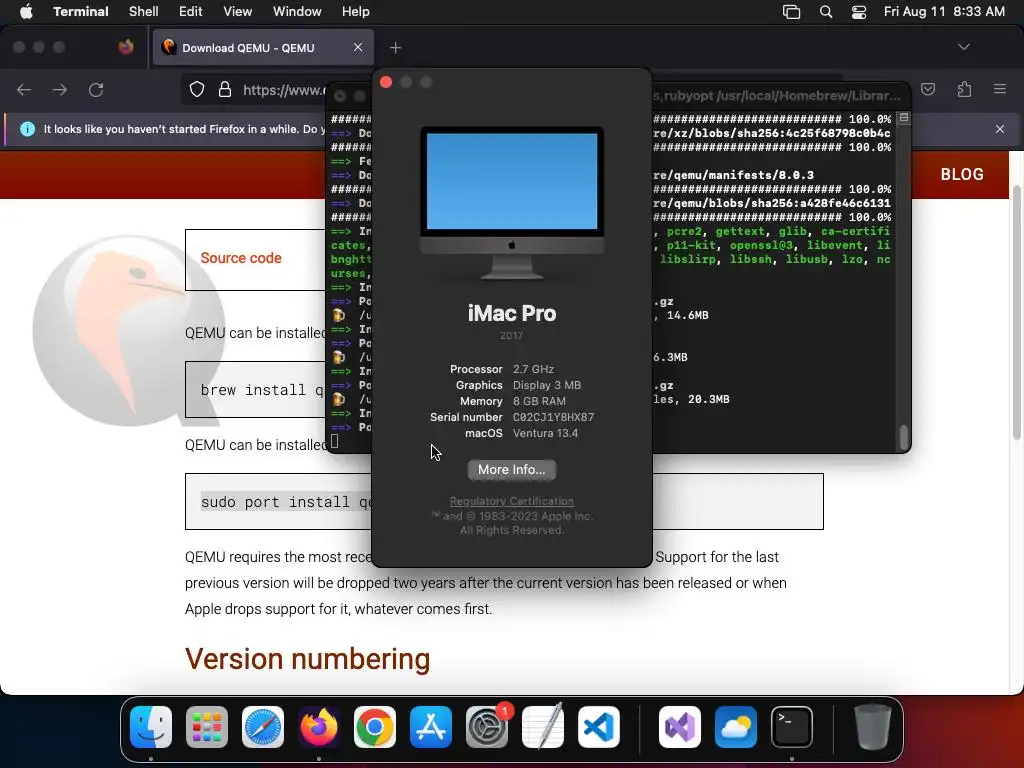Screen dimensions: 1024x768
Task: Click the Stage Manager icon in menu bar
Action: (x=791, y=12)
